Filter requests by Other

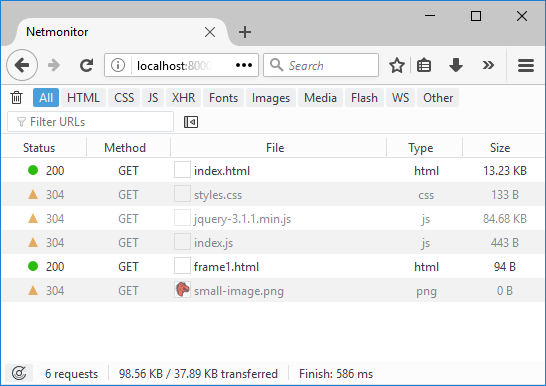click(438, 97)
